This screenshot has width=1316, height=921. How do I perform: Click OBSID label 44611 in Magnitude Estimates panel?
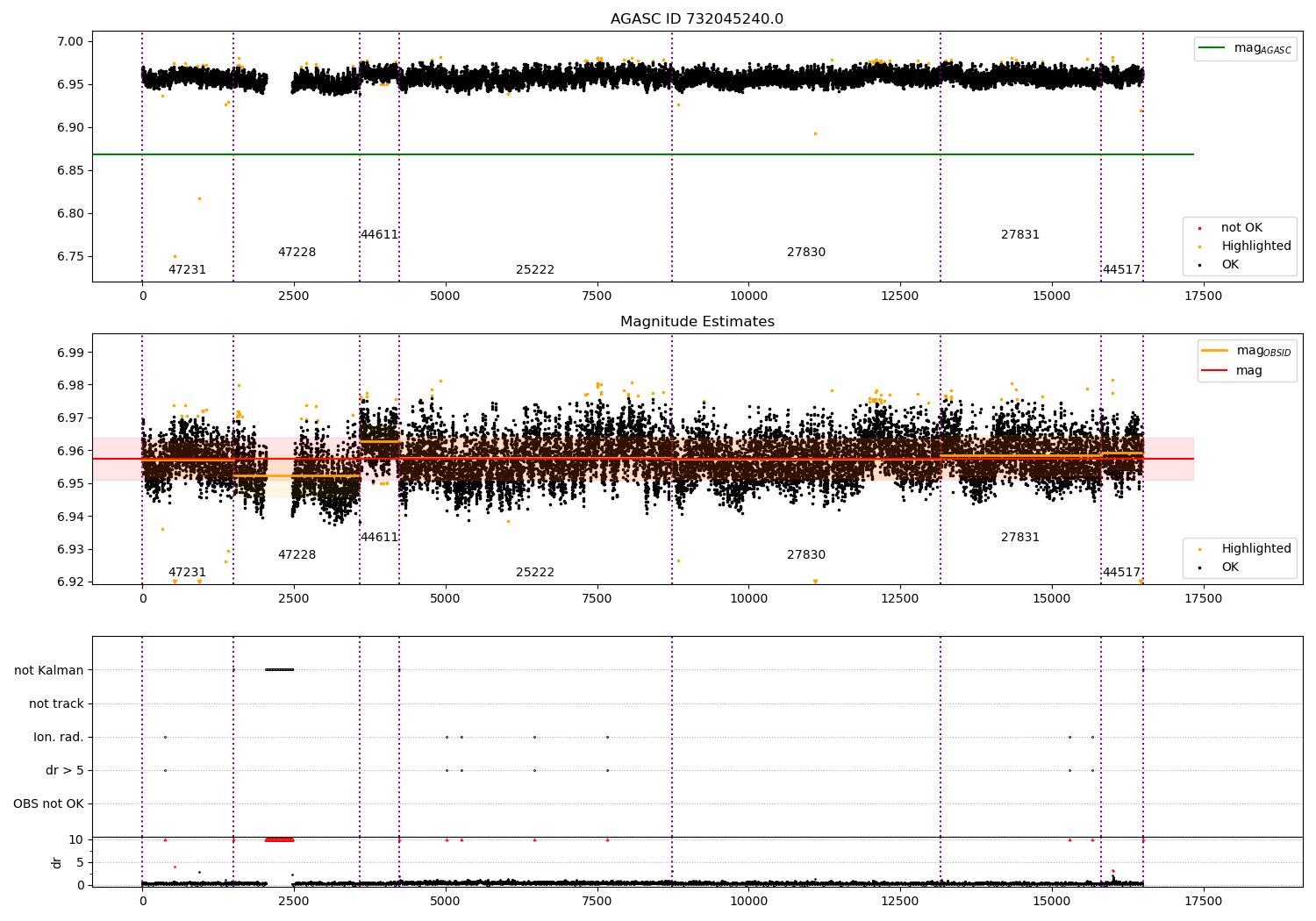[379, 538]
